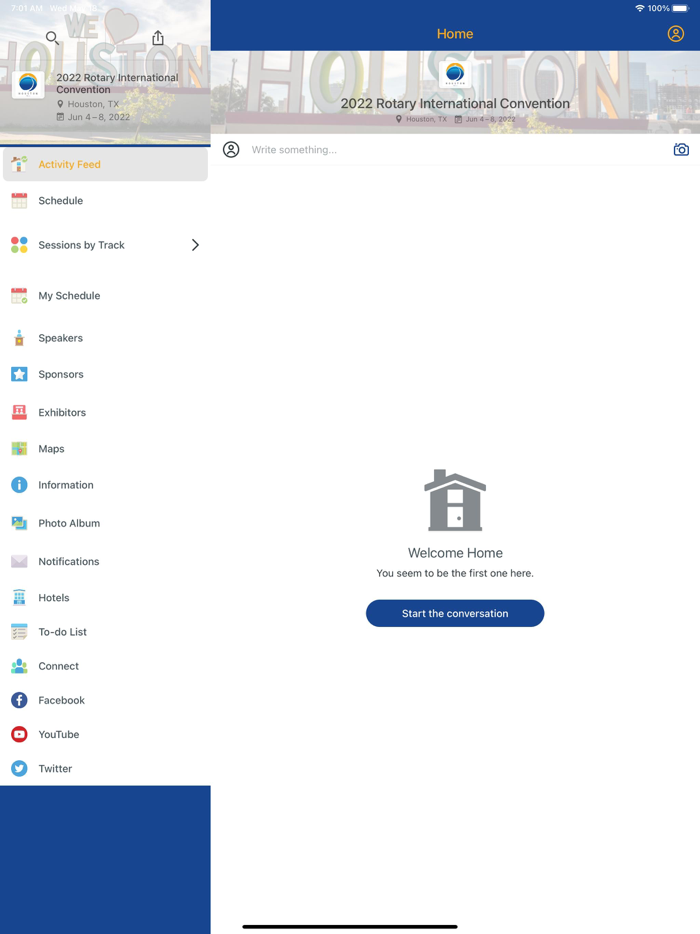The height and width of the screenshot is (934, 700).
Task: Open the My Schedule menu item
Action: [69, 295]
